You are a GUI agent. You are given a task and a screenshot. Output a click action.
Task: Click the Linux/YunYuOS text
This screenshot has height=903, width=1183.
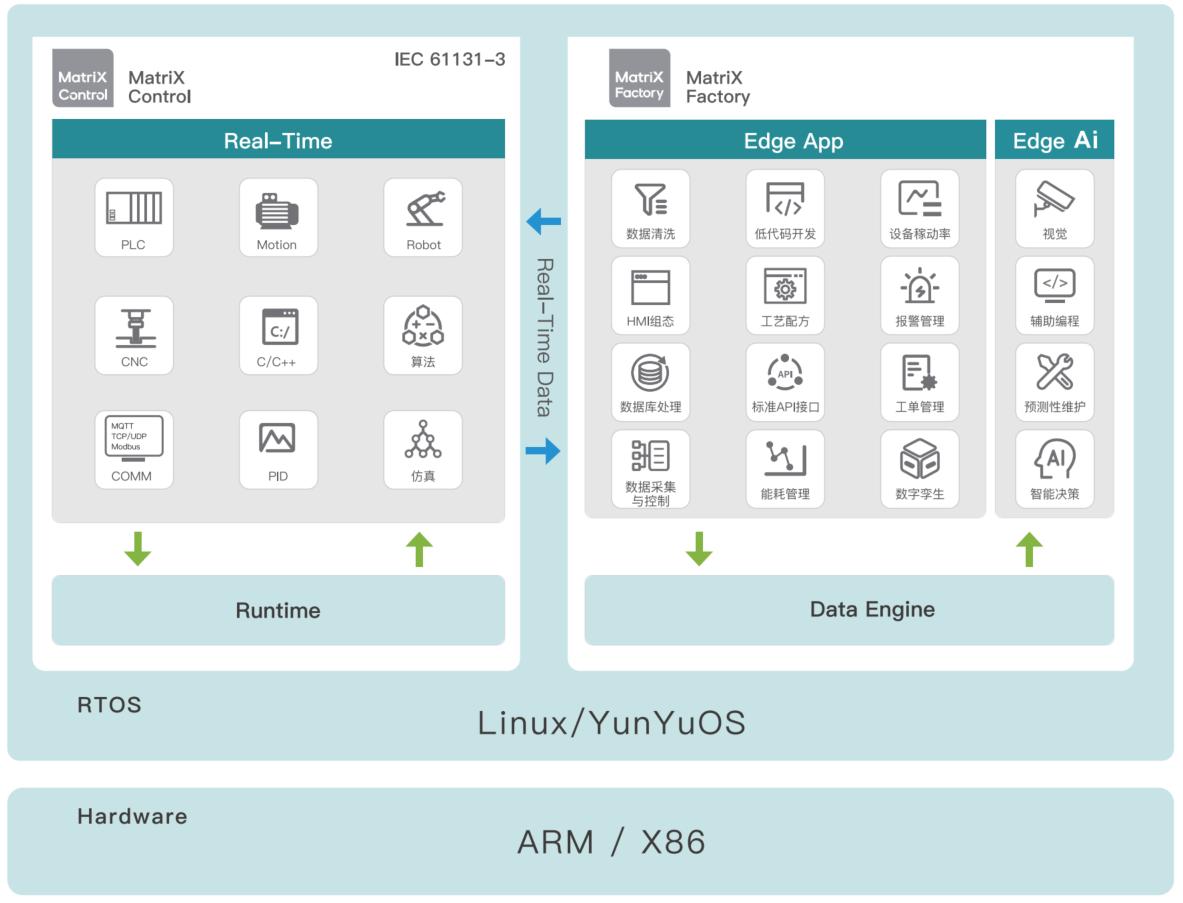tap(612, 722)
